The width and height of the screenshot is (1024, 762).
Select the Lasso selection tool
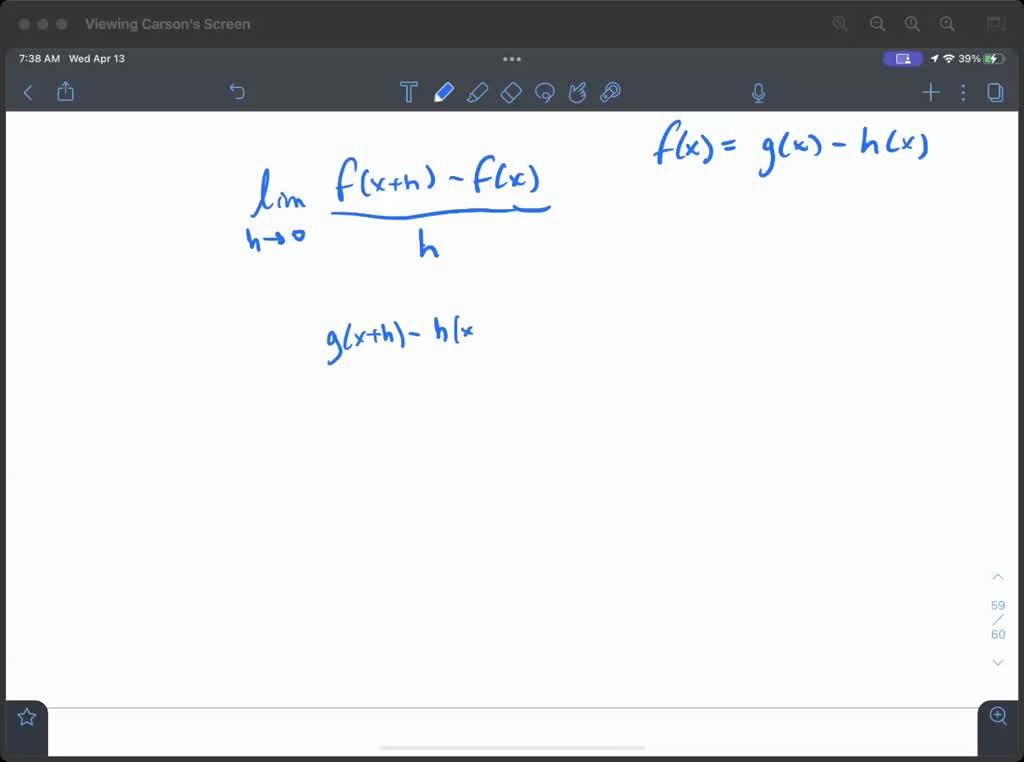pos(545,91)
